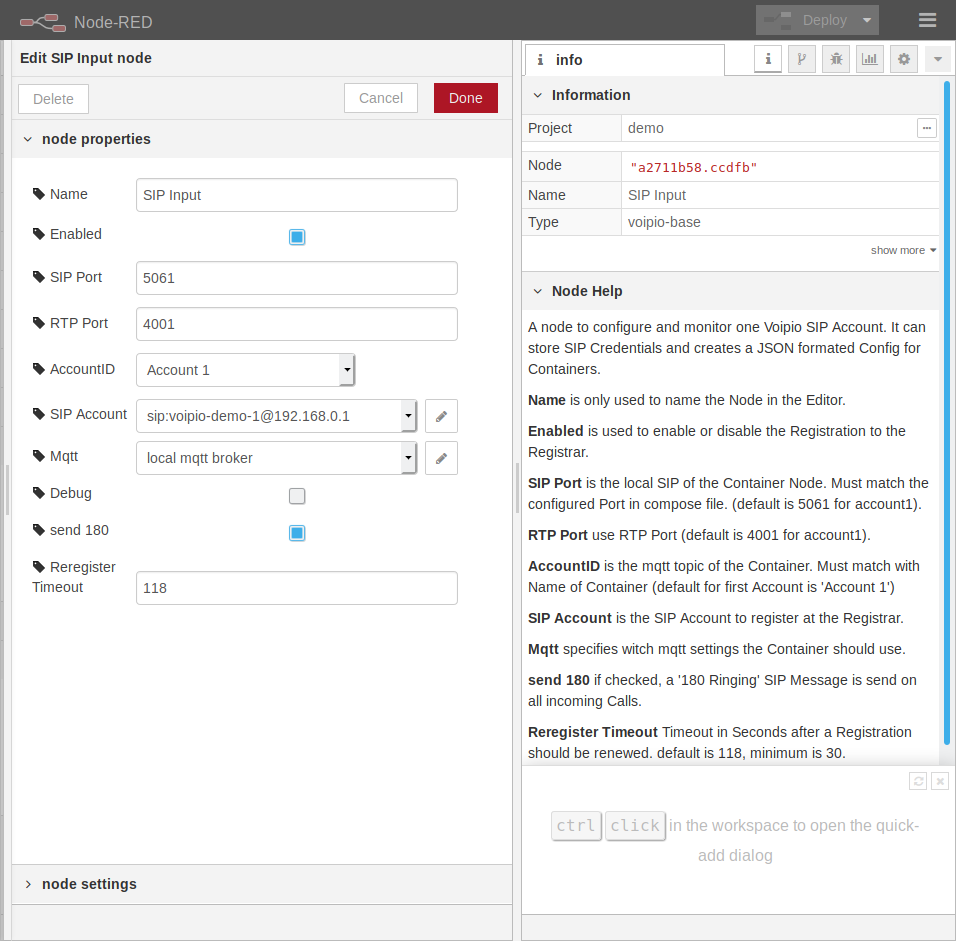Edit SIP Account with pencil icon
Screen dimensions: 956x941
point(441,416)
